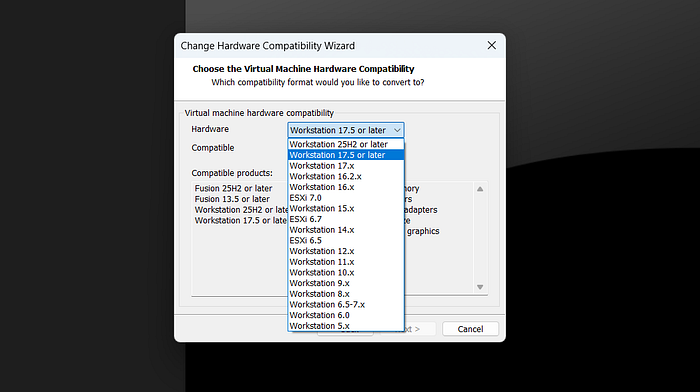Select ESXi 6.7 hardware option

pyautogui.click(x=346, y=219)
